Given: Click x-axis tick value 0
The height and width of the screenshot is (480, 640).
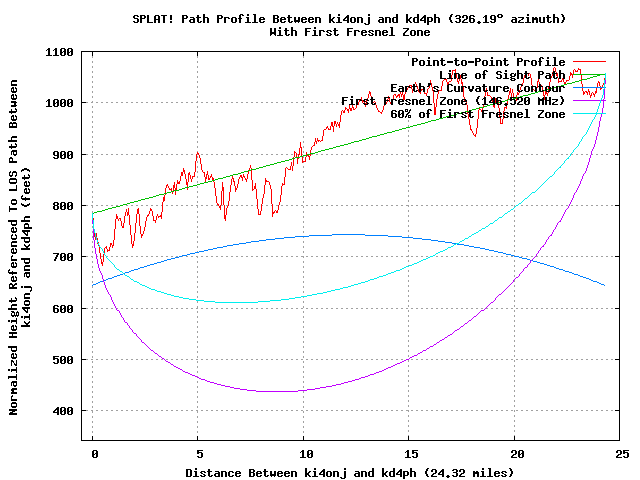Looking at the screenshot, I should click(x=95, y=454).
